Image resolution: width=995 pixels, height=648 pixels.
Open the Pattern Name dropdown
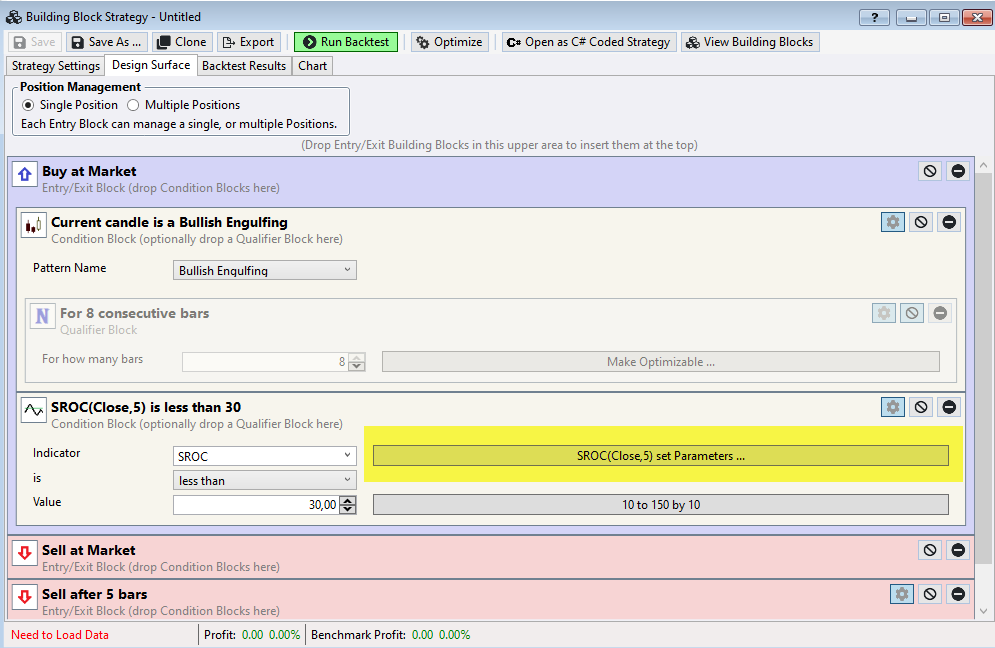264,270
